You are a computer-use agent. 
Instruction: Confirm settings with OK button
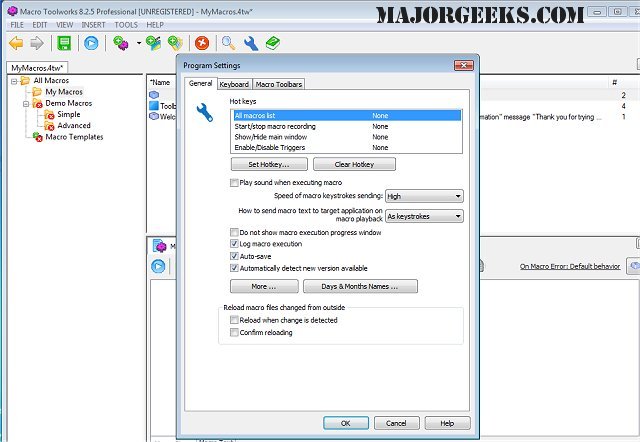[346, 423]
